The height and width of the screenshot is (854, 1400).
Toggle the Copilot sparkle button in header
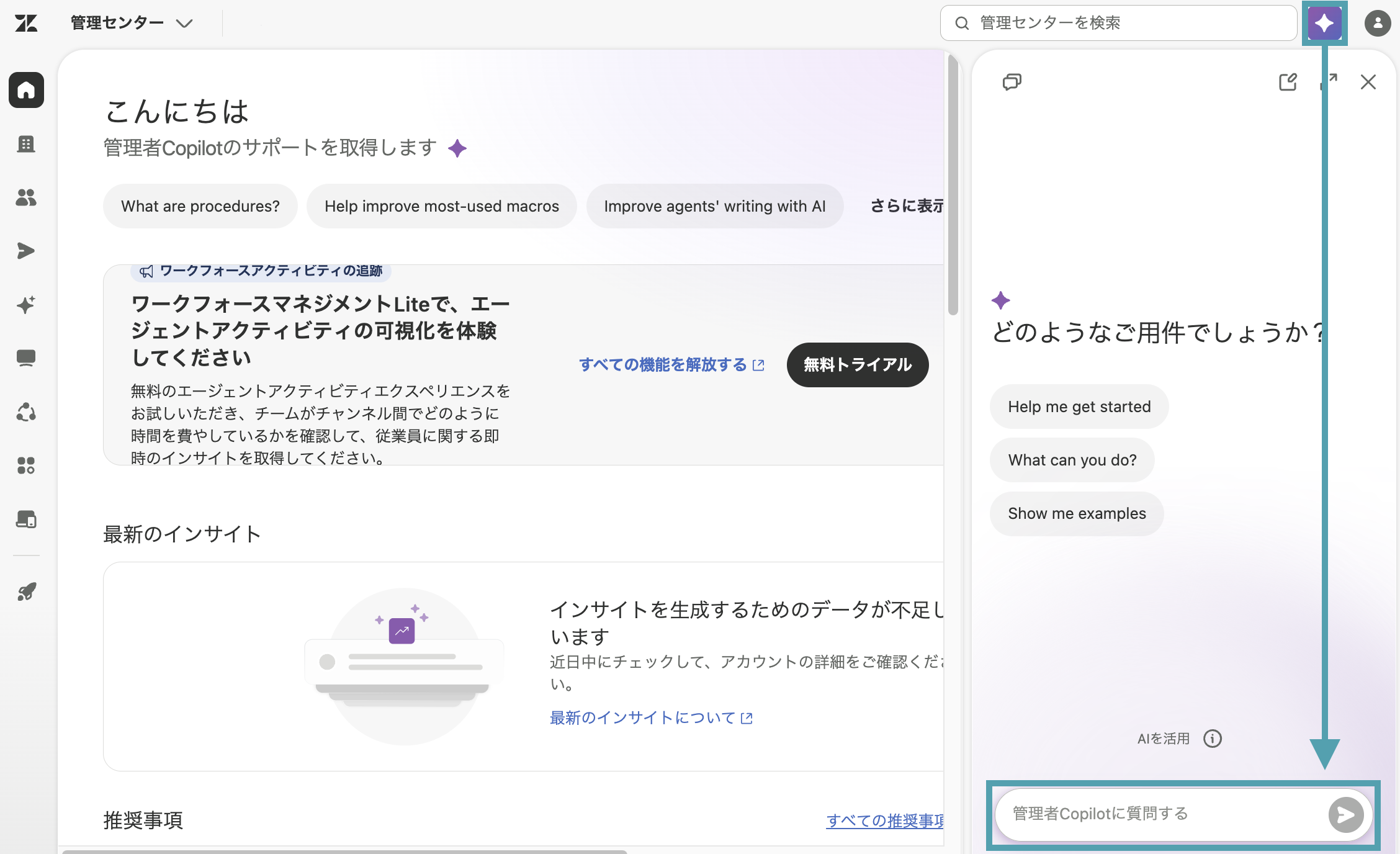tap(1324, 23)
